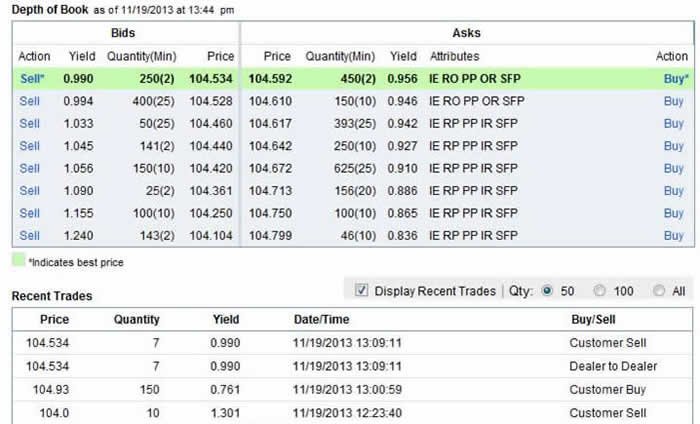Buy at the 104.642 ask row
The height and width of the screenshot is (424, 700).
pos(674,146)
